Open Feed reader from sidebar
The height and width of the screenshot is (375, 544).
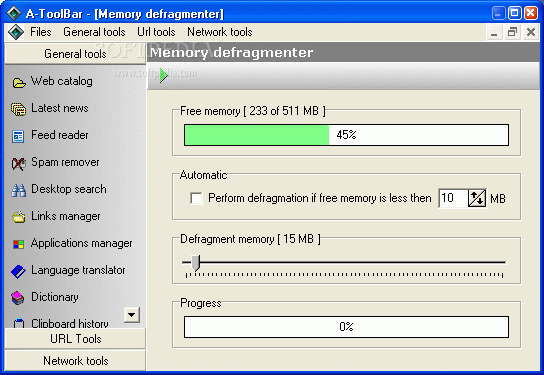60,135
